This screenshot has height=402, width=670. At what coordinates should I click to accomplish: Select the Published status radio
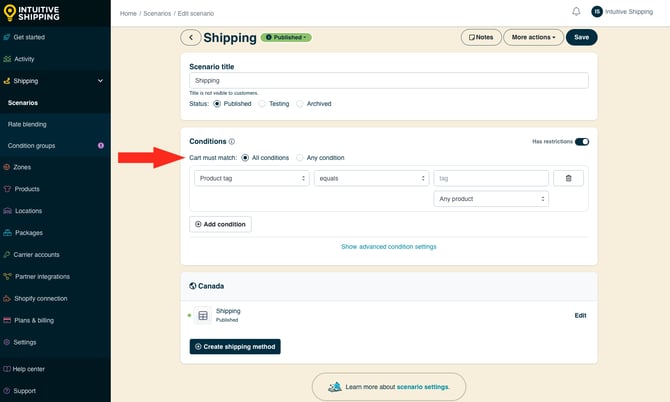tap(217, 104)
